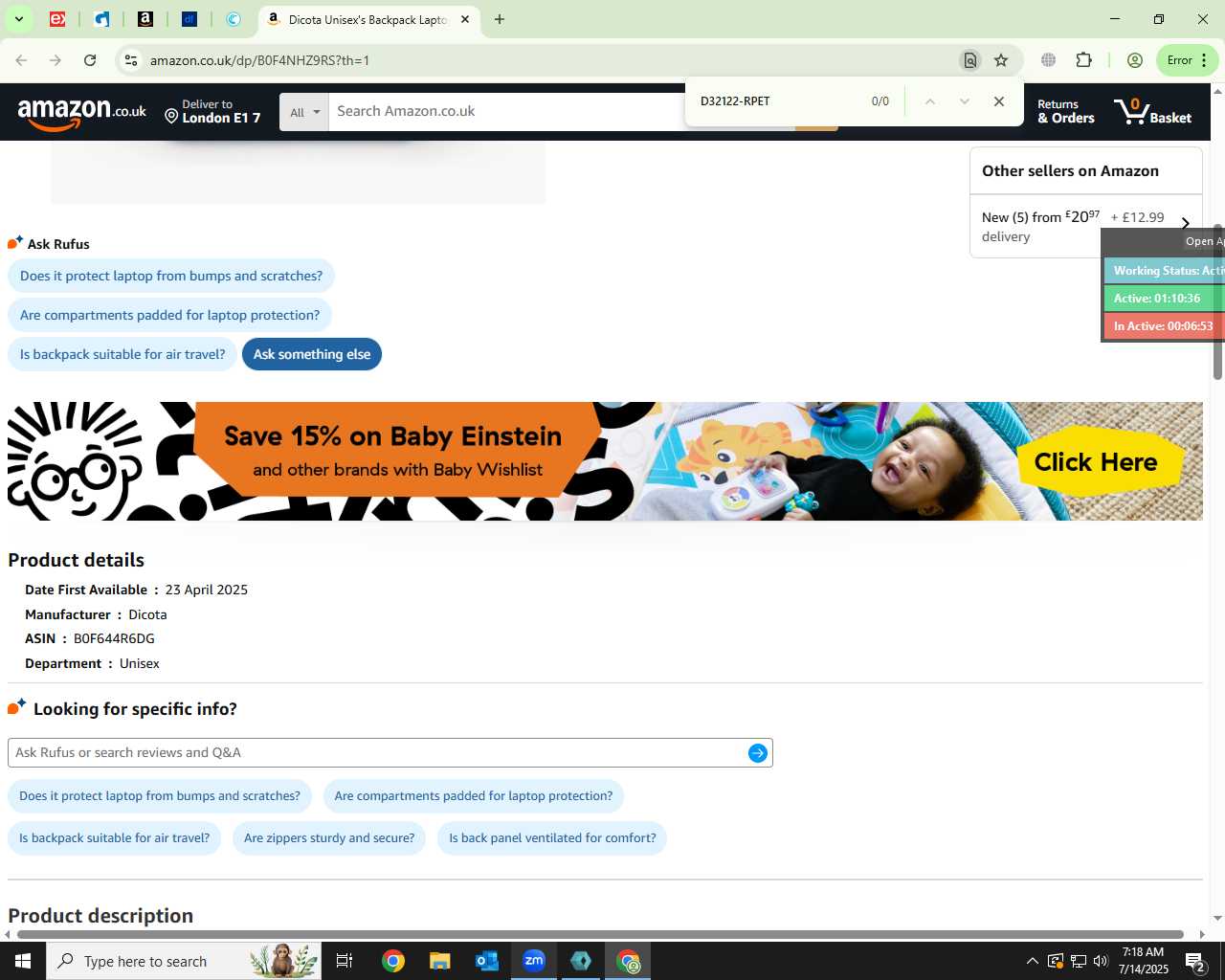Click the address bar URL

(x=259, y=60)
